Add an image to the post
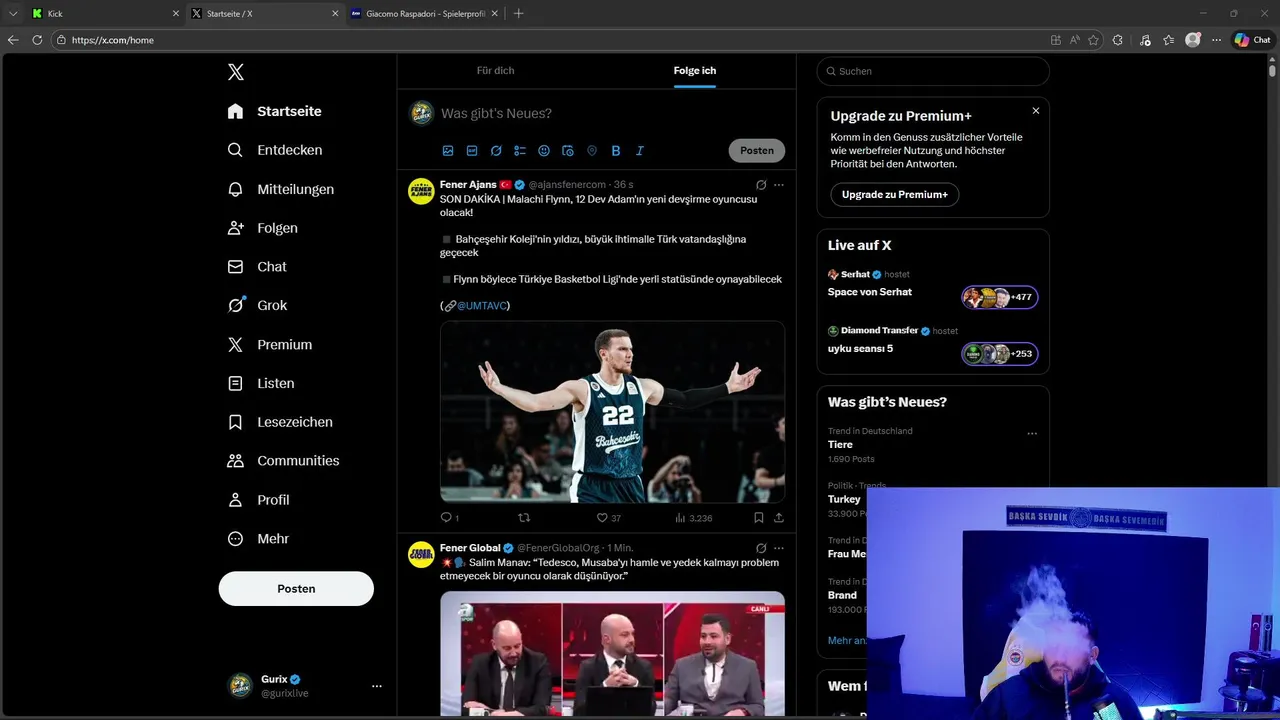Viewport: 1280px width, 720px height. (448, 151)
